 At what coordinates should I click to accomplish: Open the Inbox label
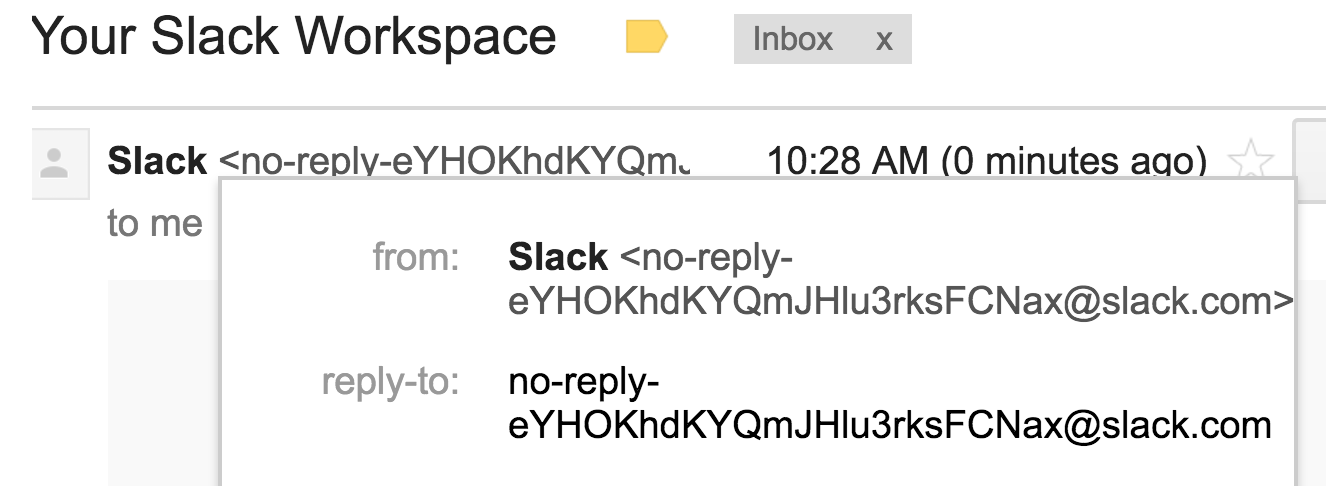(x=793, y=39)
